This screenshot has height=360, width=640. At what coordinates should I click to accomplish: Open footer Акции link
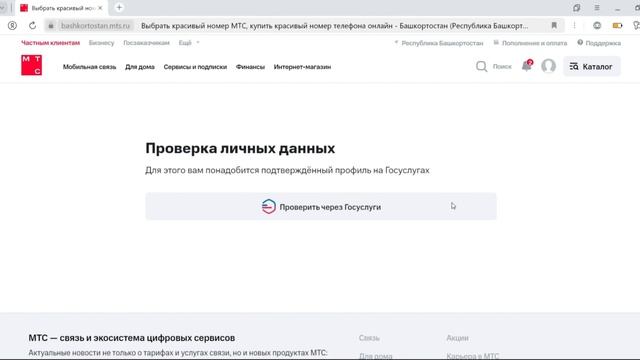click(457, 338)
